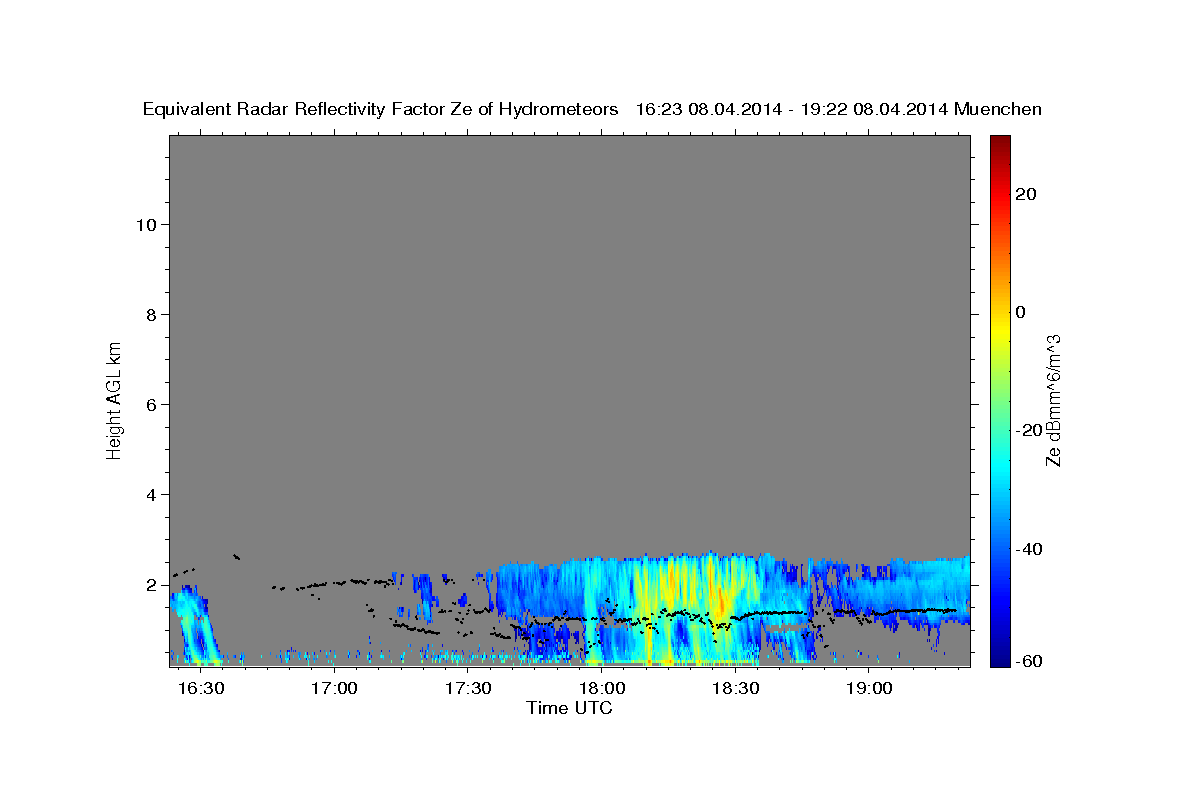1200x800 pixels.
Task: Click the '19:00' time tick label
Action: (870, 689)
